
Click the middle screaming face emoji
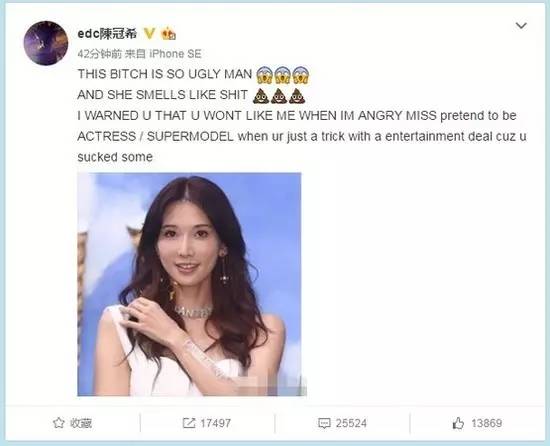pyautogui.click(x=282, y=75)
